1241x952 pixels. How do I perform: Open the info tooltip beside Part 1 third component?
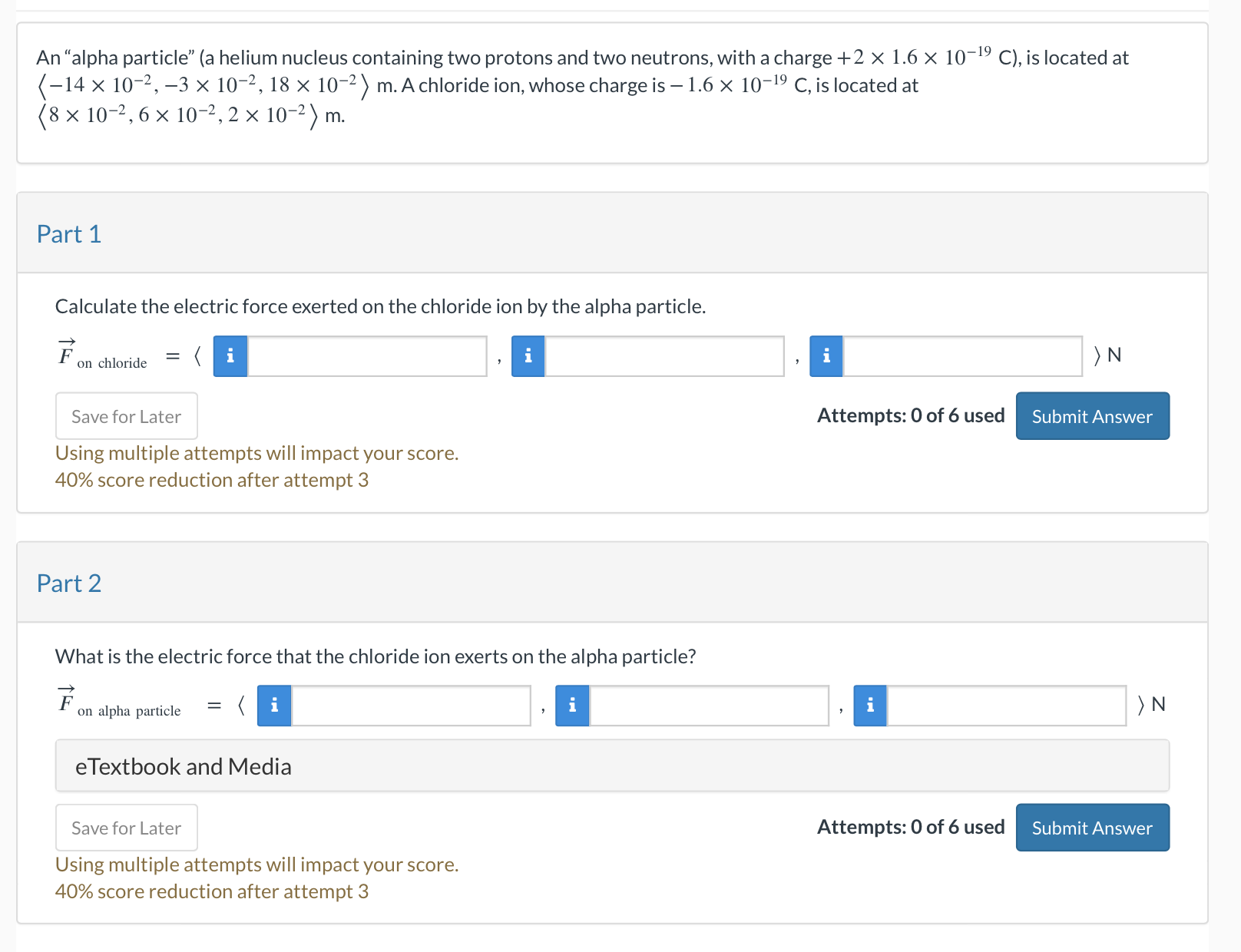point(826,355)
